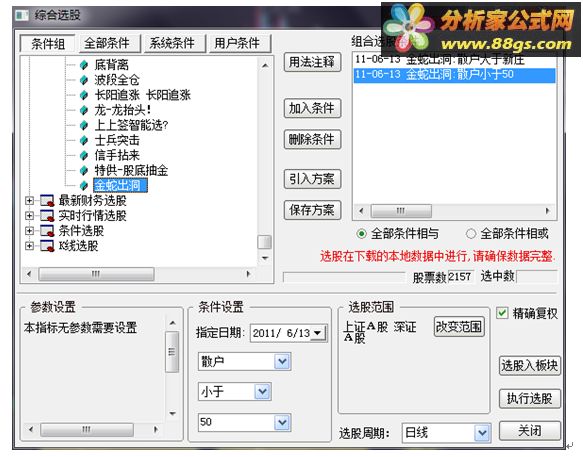Click the diamond icon beside 底背离
583x457 pixels.
[84, 65]
